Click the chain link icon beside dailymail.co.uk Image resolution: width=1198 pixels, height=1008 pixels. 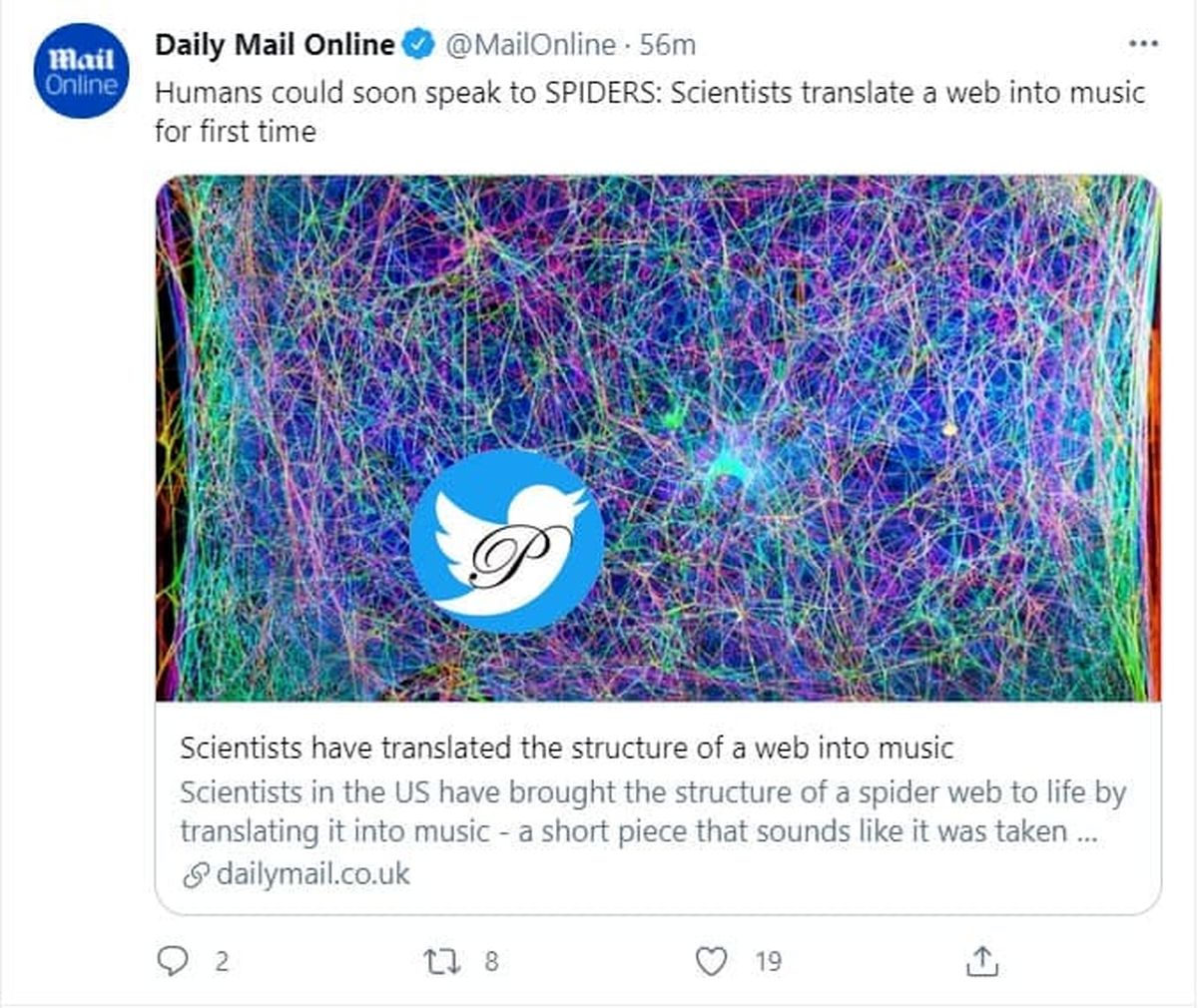coord(196,875)
